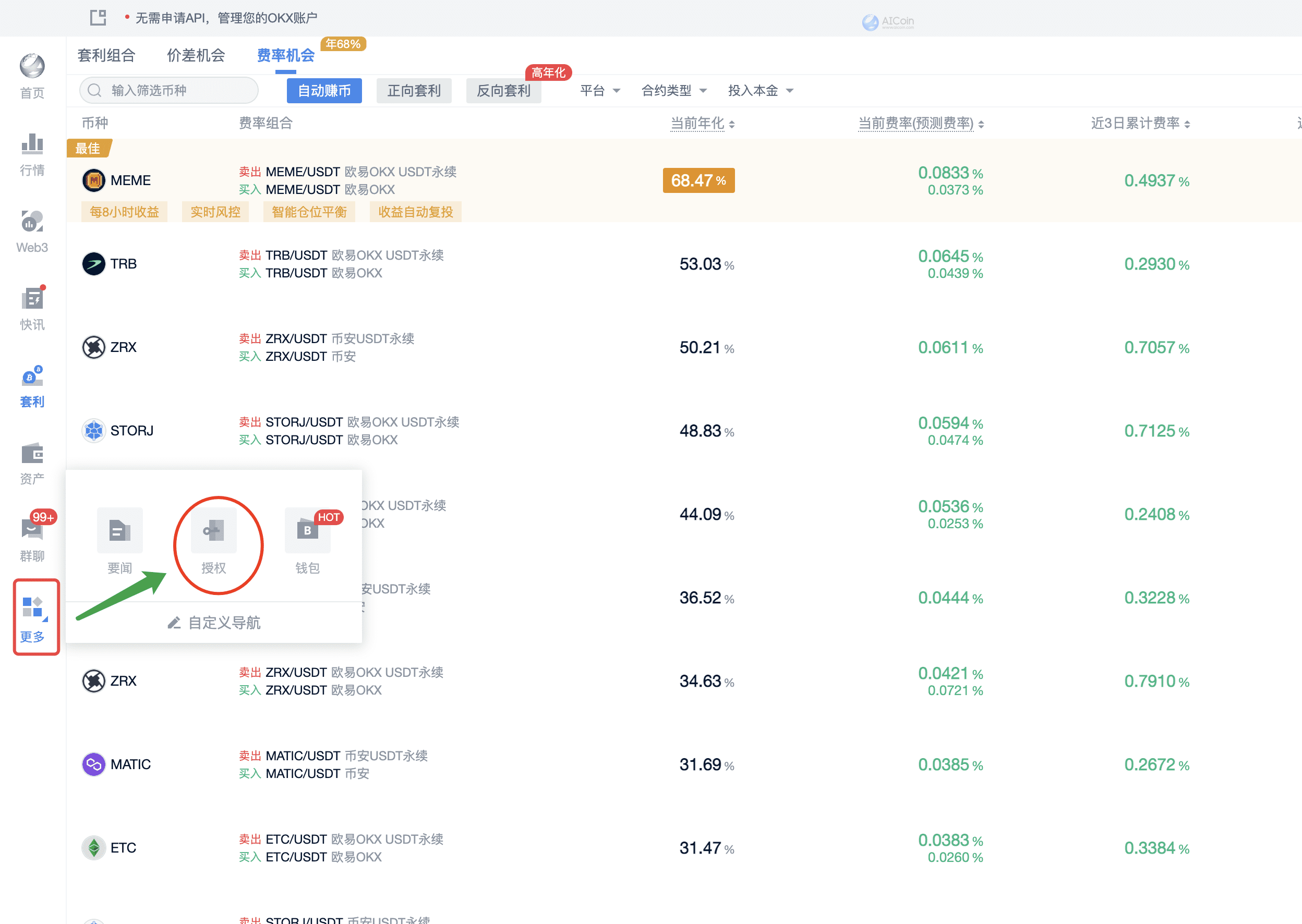1302x924 pixels.
Task: Click the 48.83% annualized value for STORJ
Action: (707, 431)
